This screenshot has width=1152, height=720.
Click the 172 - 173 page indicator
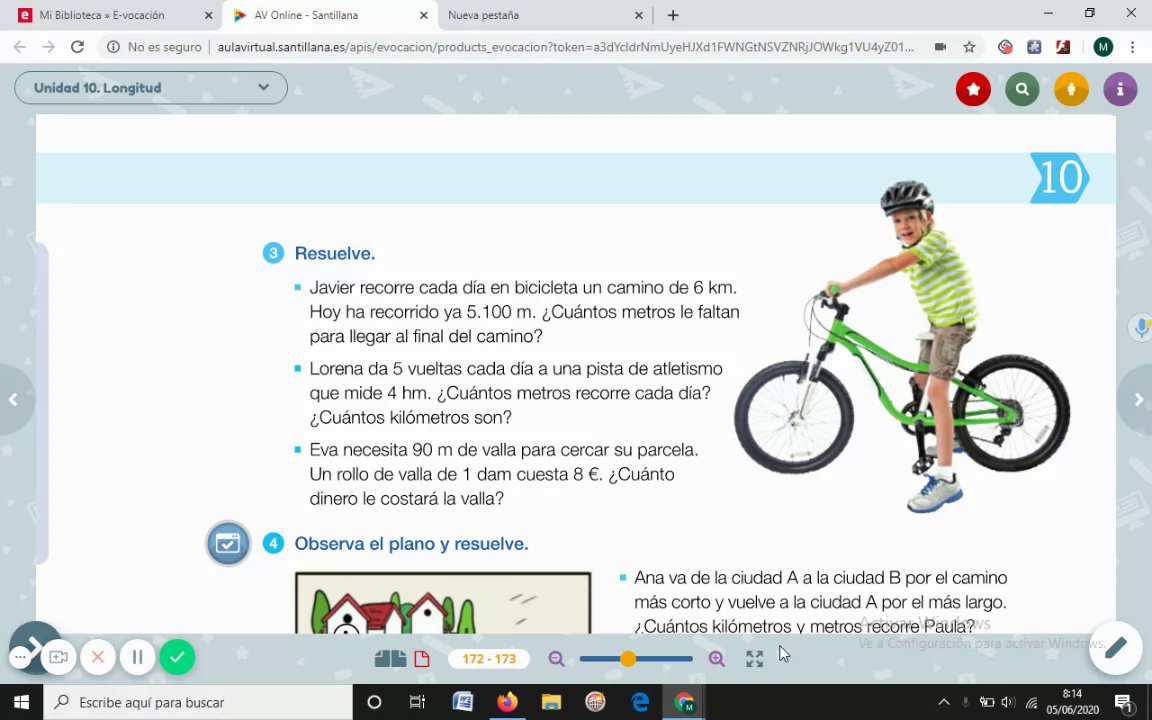pyautogui.click(x=489, y=658)
